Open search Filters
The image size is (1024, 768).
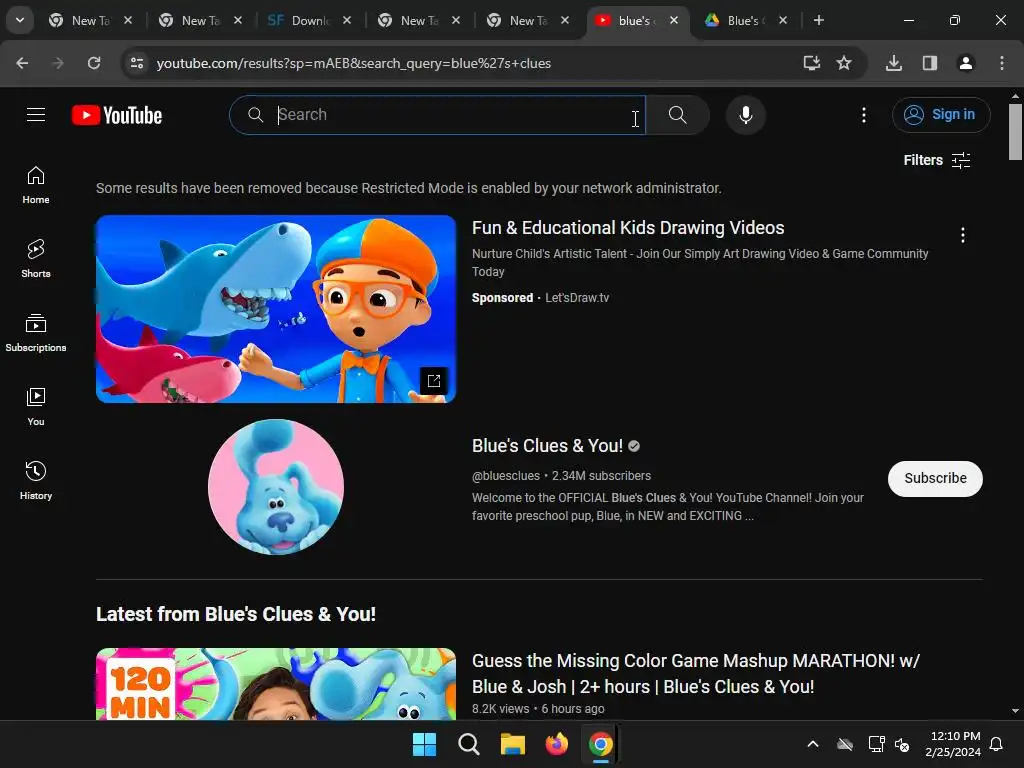coord(936,160)
